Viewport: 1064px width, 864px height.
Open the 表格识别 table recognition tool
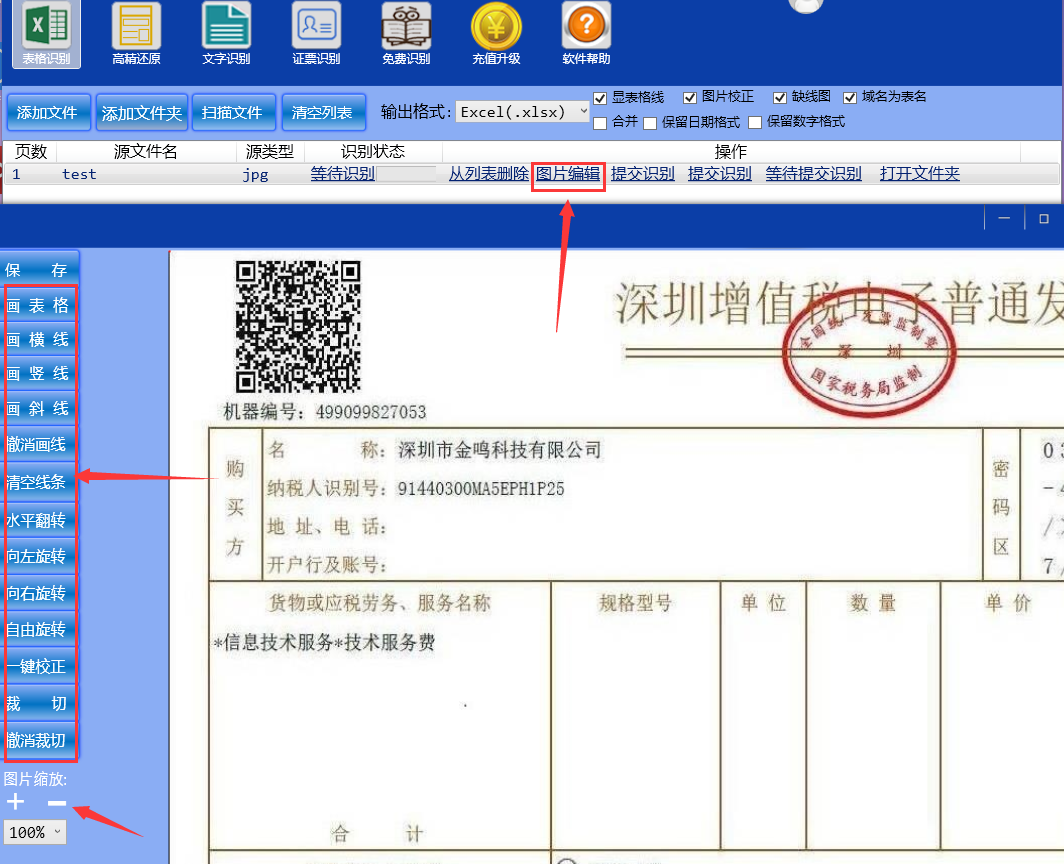pos(46,33)
